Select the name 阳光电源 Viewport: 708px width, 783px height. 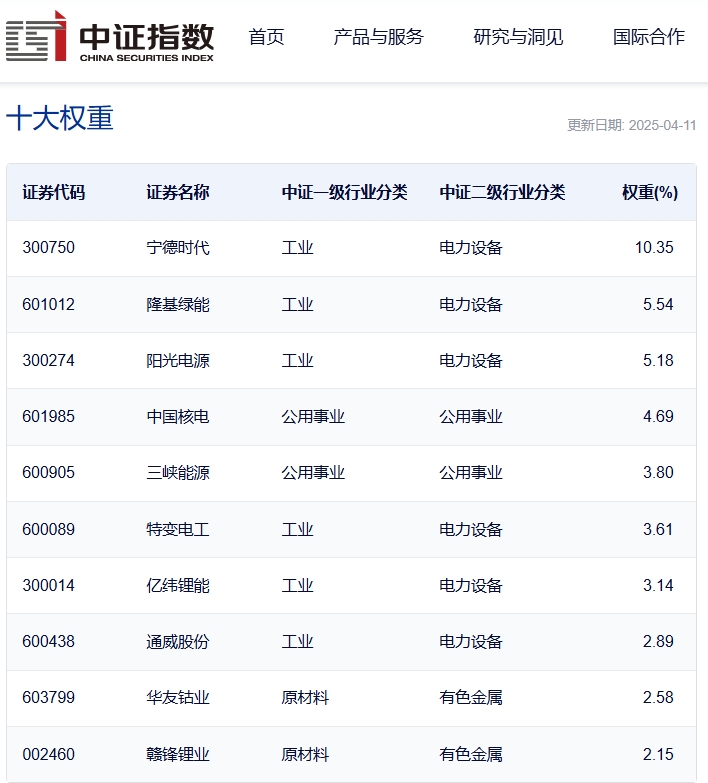point(178,361)
